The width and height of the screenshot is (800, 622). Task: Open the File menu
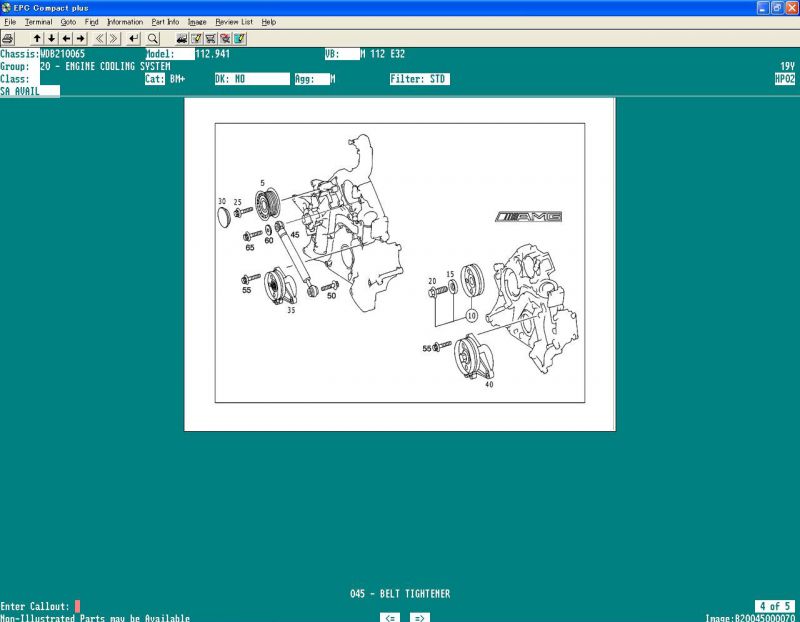click(10, 21)
